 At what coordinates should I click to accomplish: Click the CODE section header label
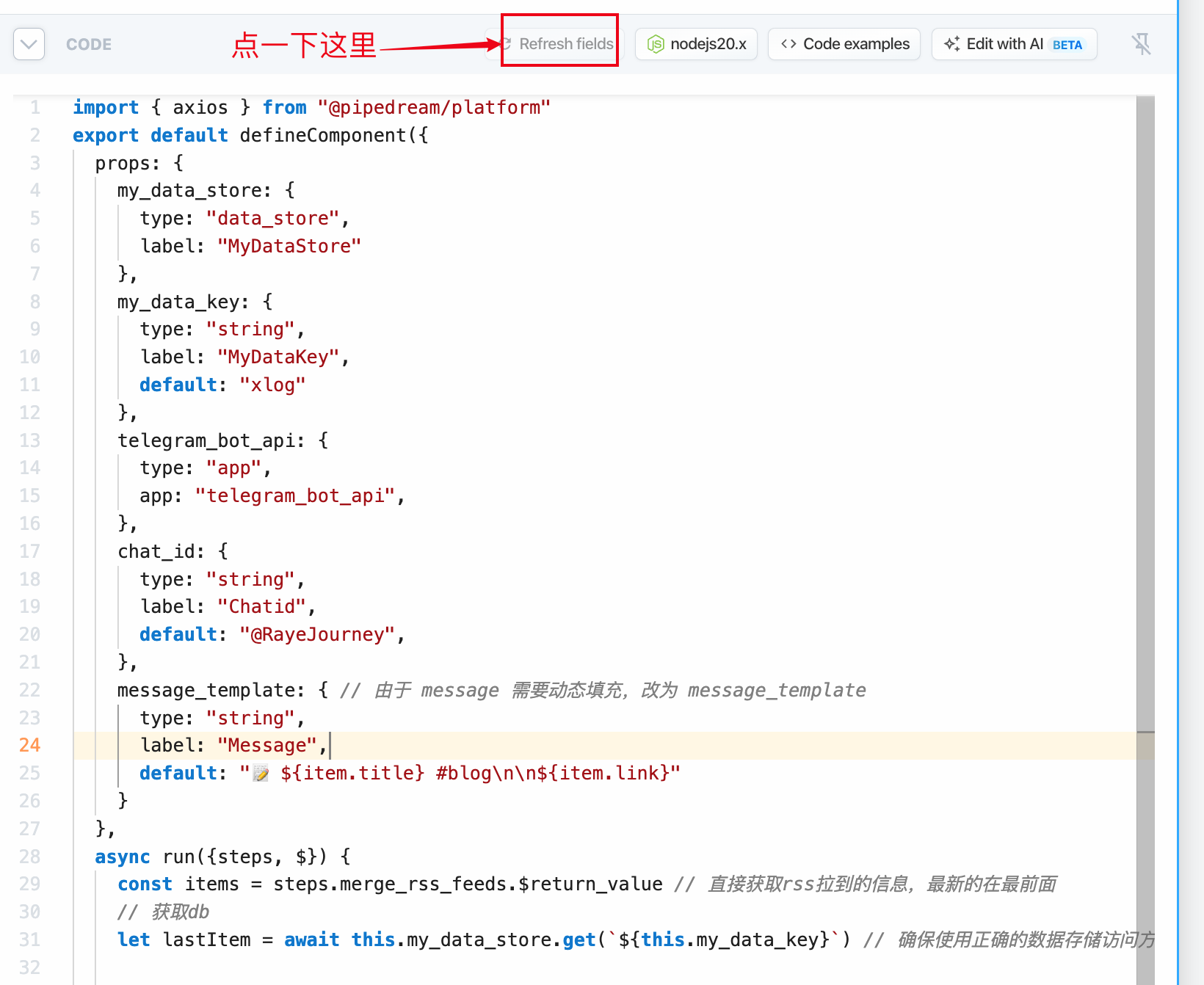pos(89,44)
